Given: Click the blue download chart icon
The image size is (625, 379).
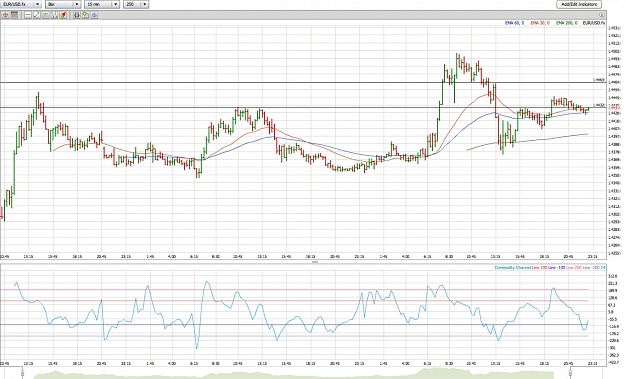Looking at the screenshot, I should (94, 15).
